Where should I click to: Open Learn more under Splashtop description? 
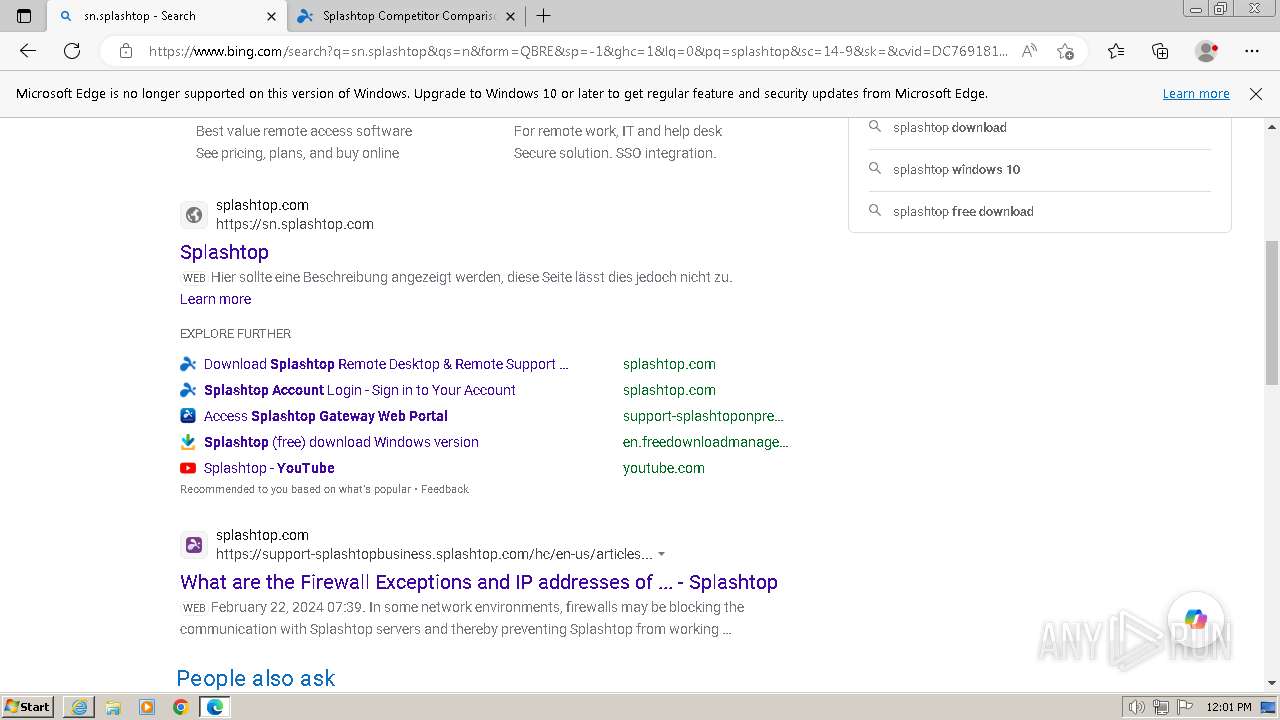(215, 299)
